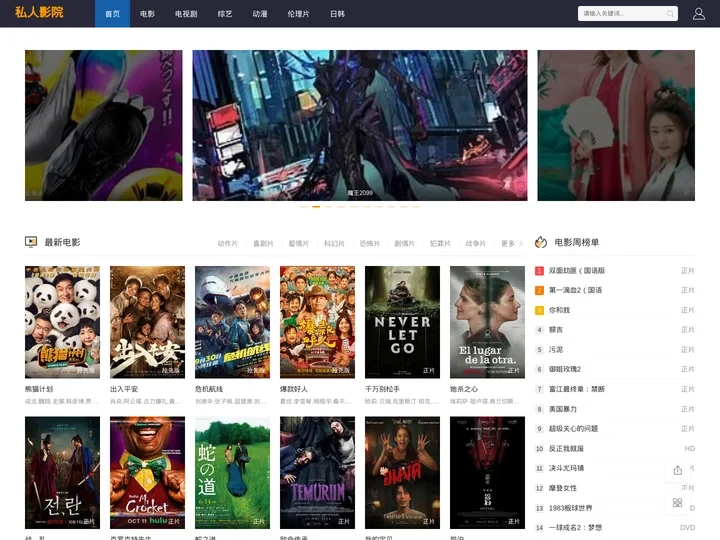Image resolution: width=720 pixels, height=540 pixels.
Task: Open the 电视剧 navigation tab
Action: pos(186,14)
